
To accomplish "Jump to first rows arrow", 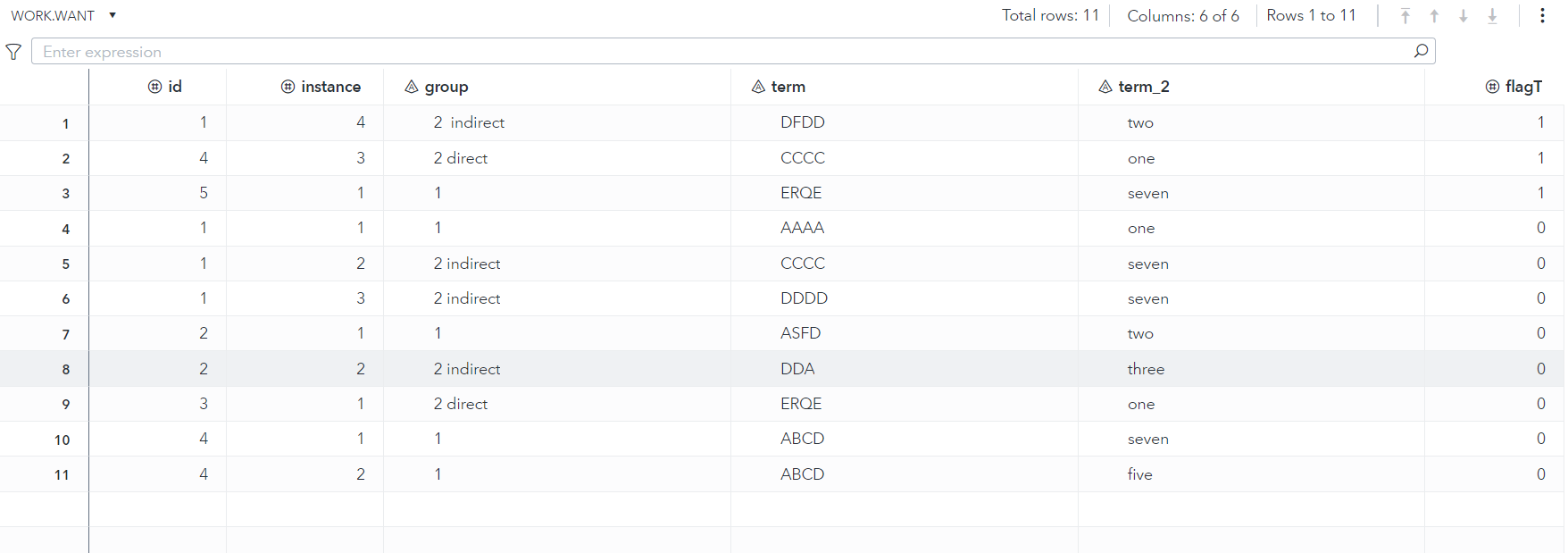I will [x=1405, y=16].
